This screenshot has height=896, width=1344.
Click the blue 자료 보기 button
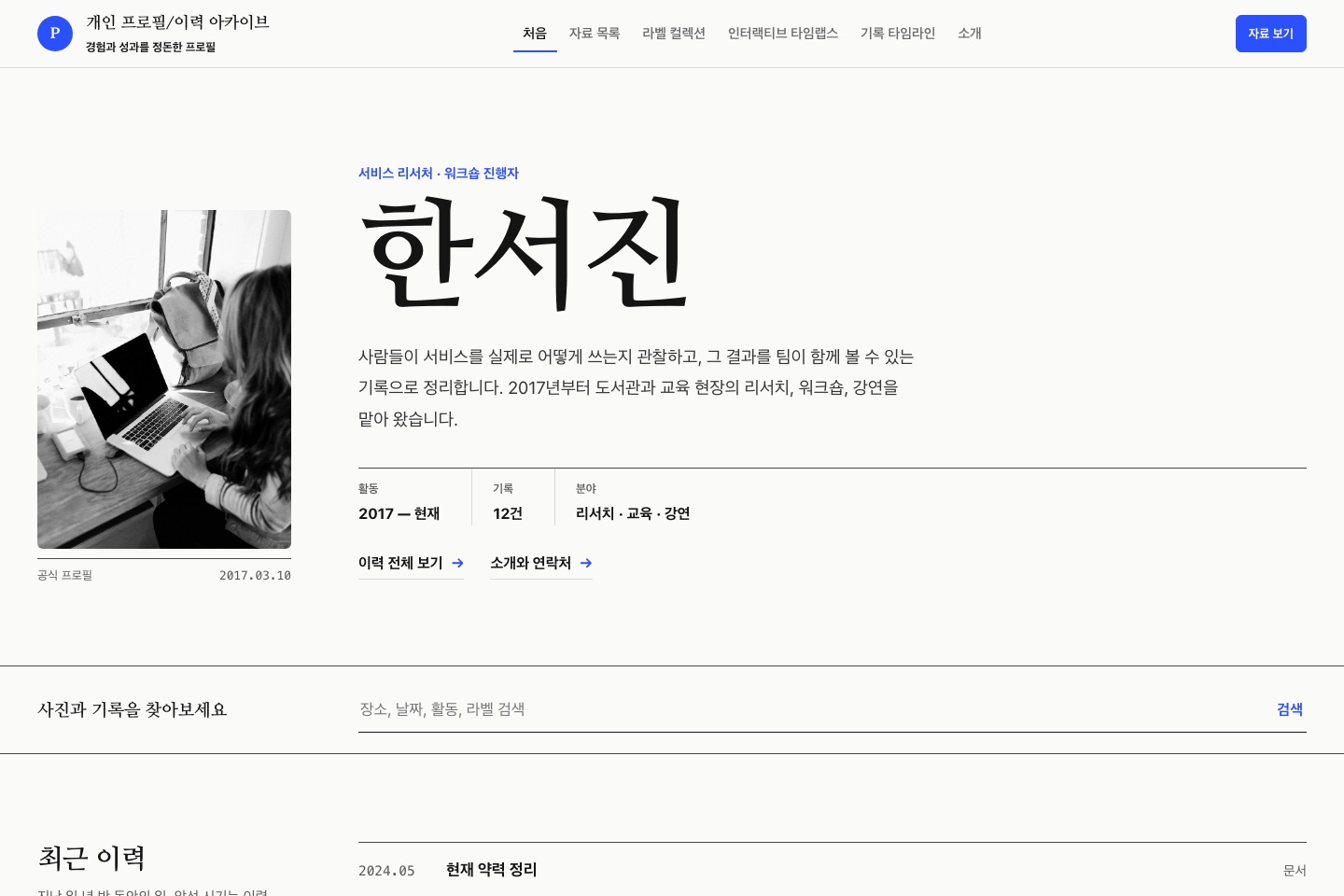point(1271,34)
